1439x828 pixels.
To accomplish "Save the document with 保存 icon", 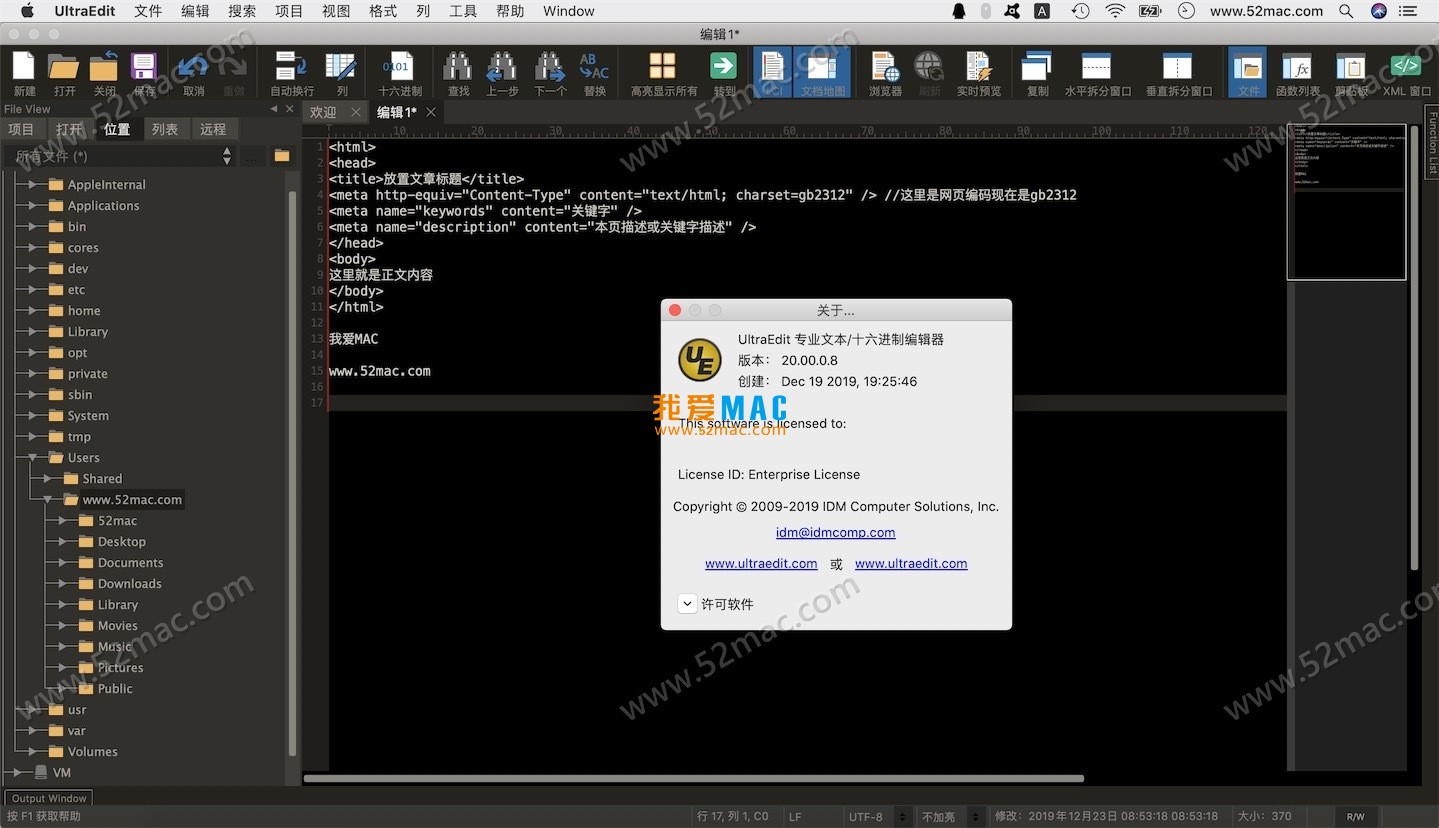I will point(144,72).
